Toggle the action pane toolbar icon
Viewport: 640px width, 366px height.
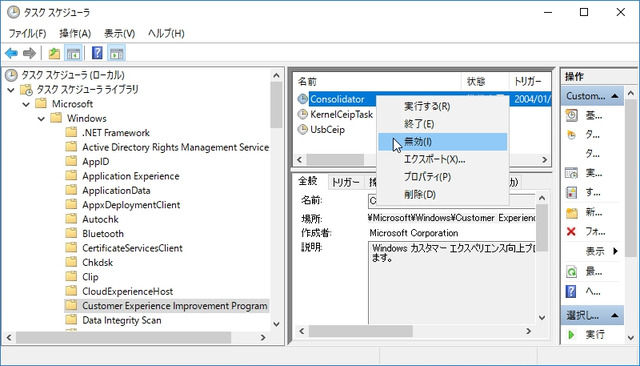click(117, 53)
